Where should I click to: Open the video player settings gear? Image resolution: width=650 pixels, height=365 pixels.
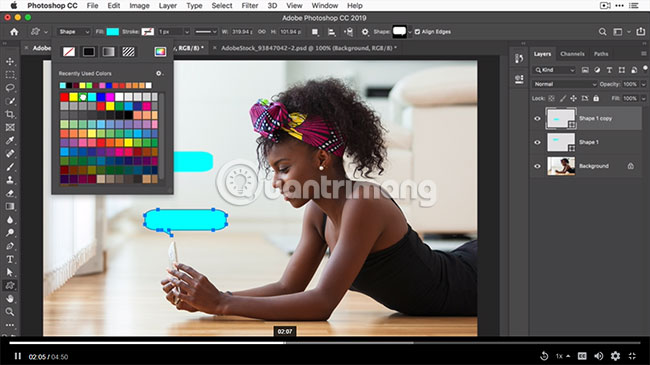(x=615, y=356)
